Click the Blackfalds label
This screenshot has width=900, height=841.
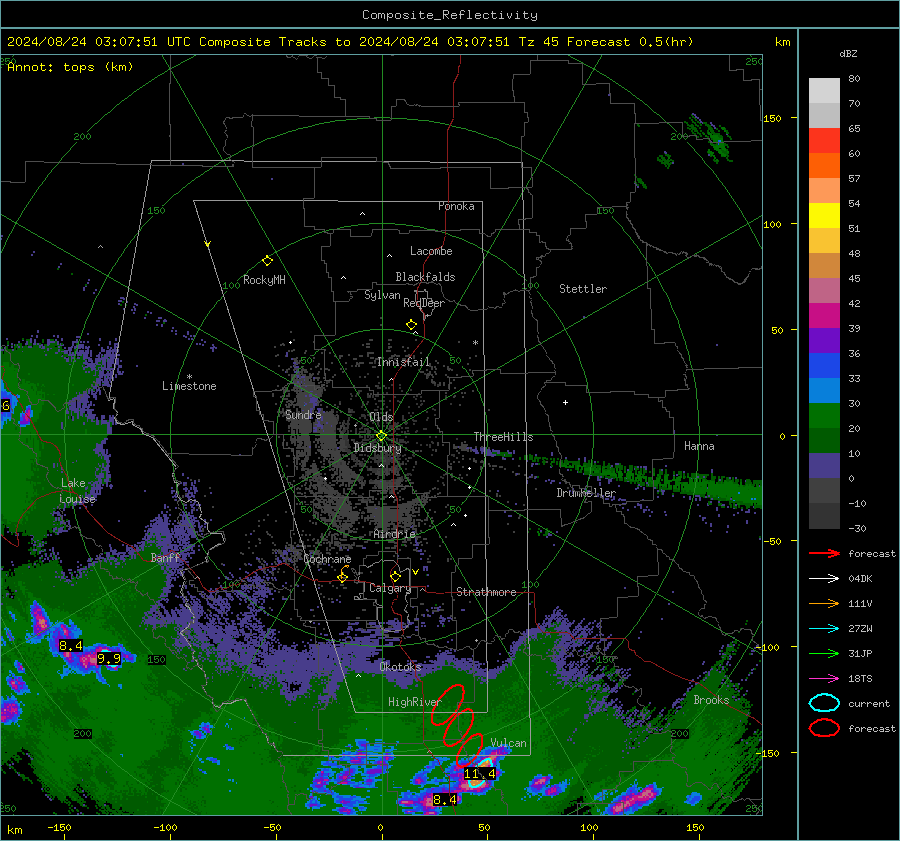(x=425, y=277)
